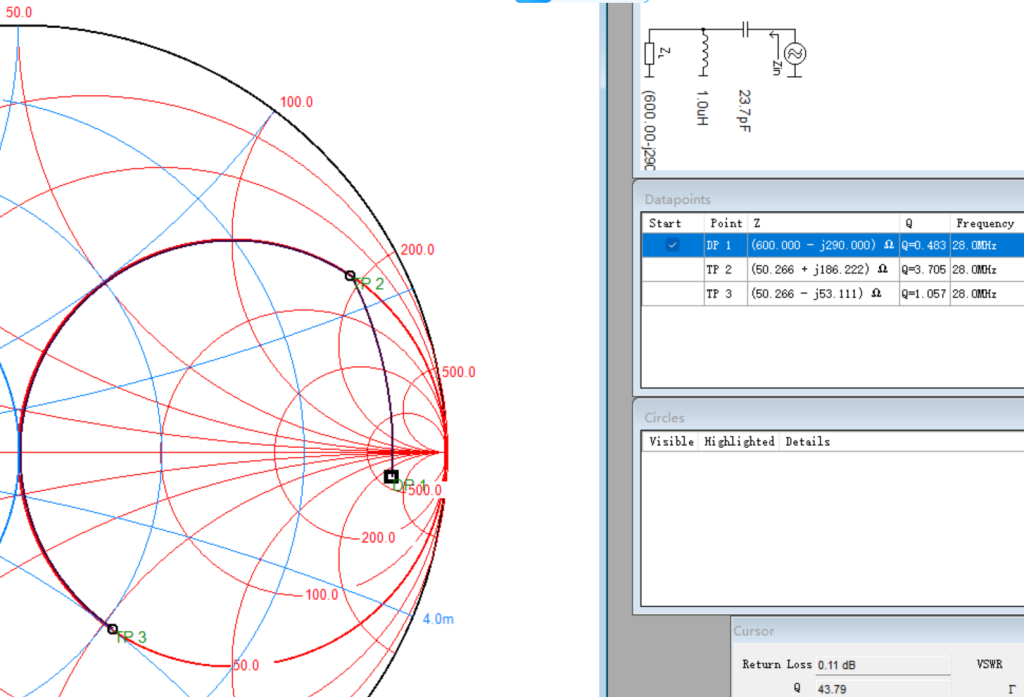Click the Visible column header in Circles

tap(671, 442)
